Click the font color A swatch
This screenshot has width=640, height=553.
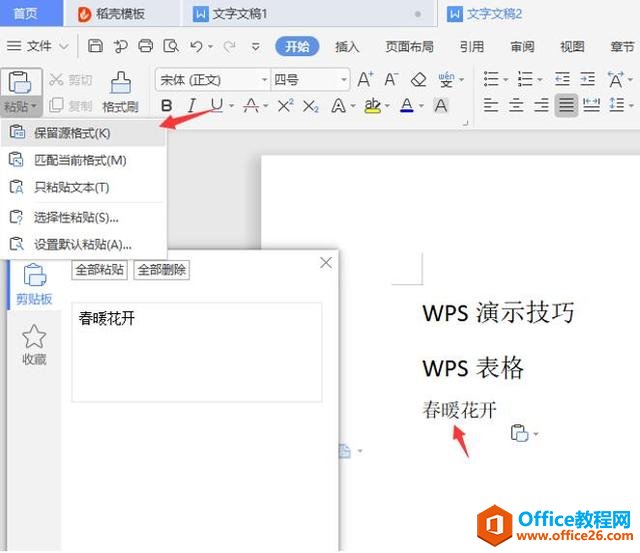tap(407, 106)
